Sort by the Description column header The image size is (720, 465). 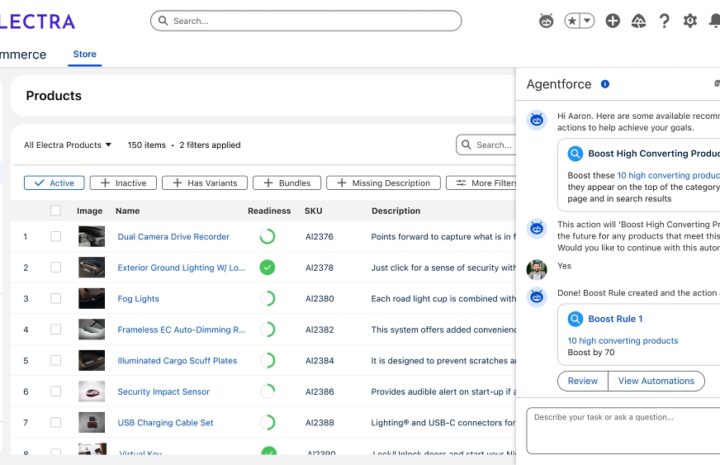point(396,211)
